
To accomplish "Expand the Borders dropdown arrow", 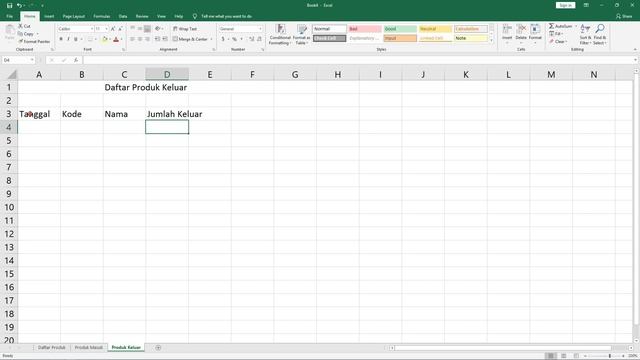I will tap(96, 39).
